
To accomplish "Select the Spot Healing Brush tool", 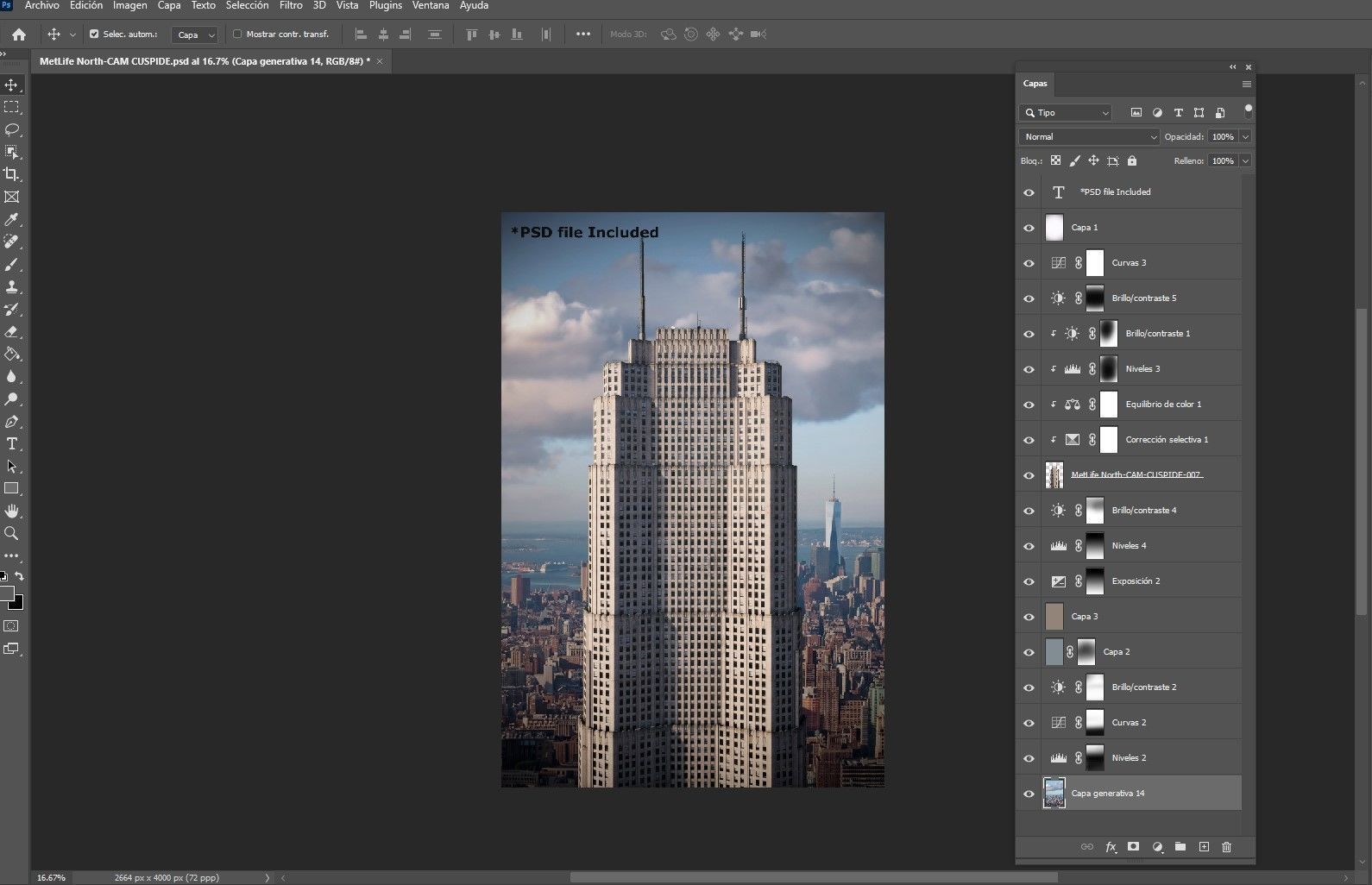I will point(11,242).
